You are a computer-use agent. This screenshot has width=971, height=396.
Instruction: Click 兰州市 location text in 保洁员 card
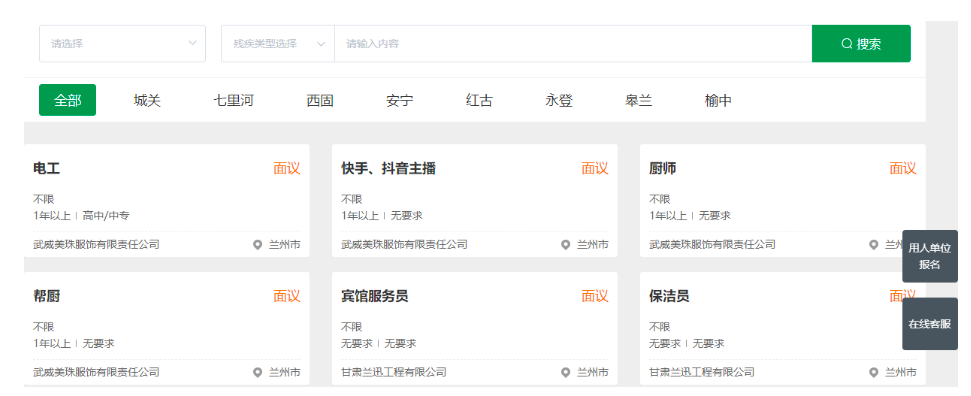900,372
